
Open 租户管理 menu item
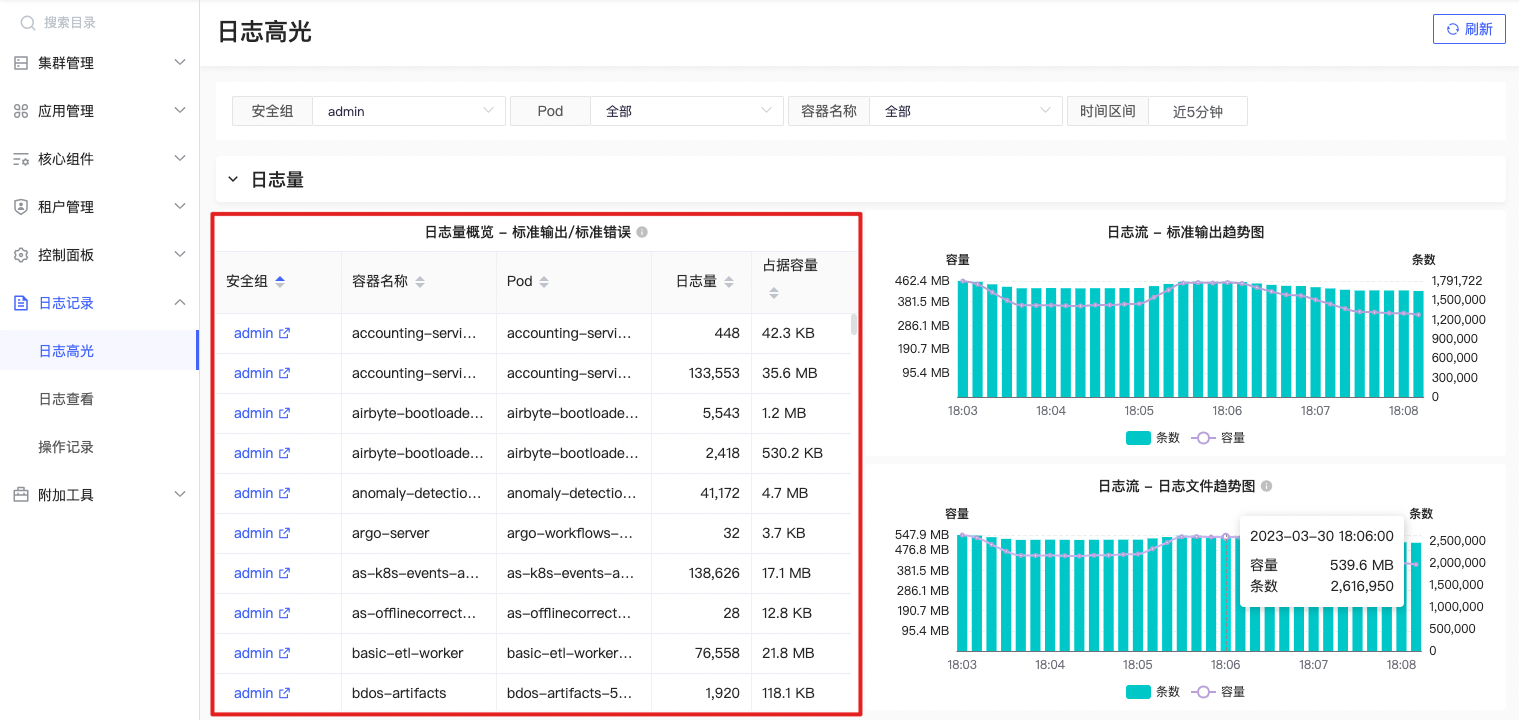[x=99, y=207]
